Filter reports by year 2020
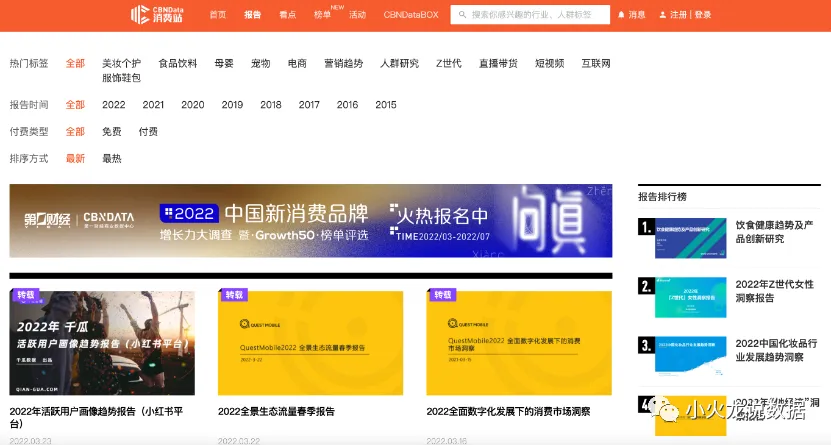 pyautogui.click(x=193, y=105)
